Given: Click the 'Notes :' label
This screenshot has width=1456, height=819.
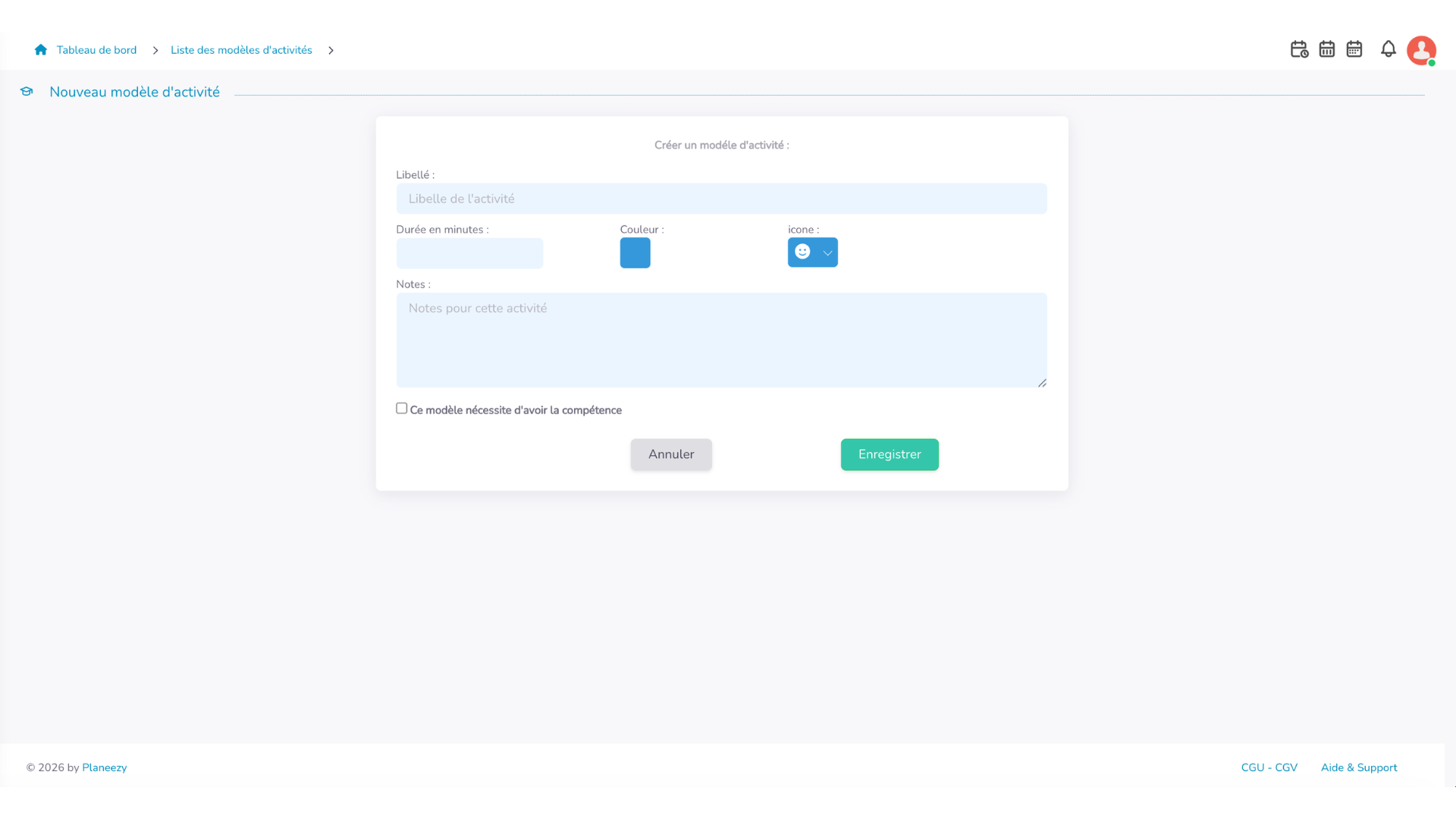Looking at the screenshot, I should 413,284.
